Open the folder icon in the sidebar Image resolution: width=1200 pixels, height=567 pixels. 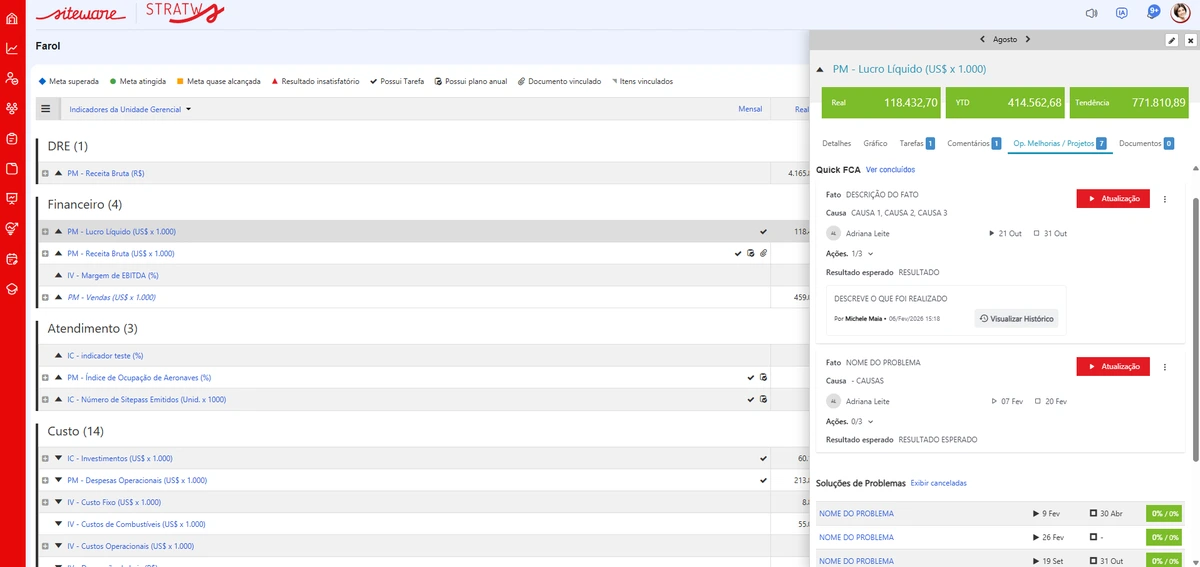(x=12, y=168)
